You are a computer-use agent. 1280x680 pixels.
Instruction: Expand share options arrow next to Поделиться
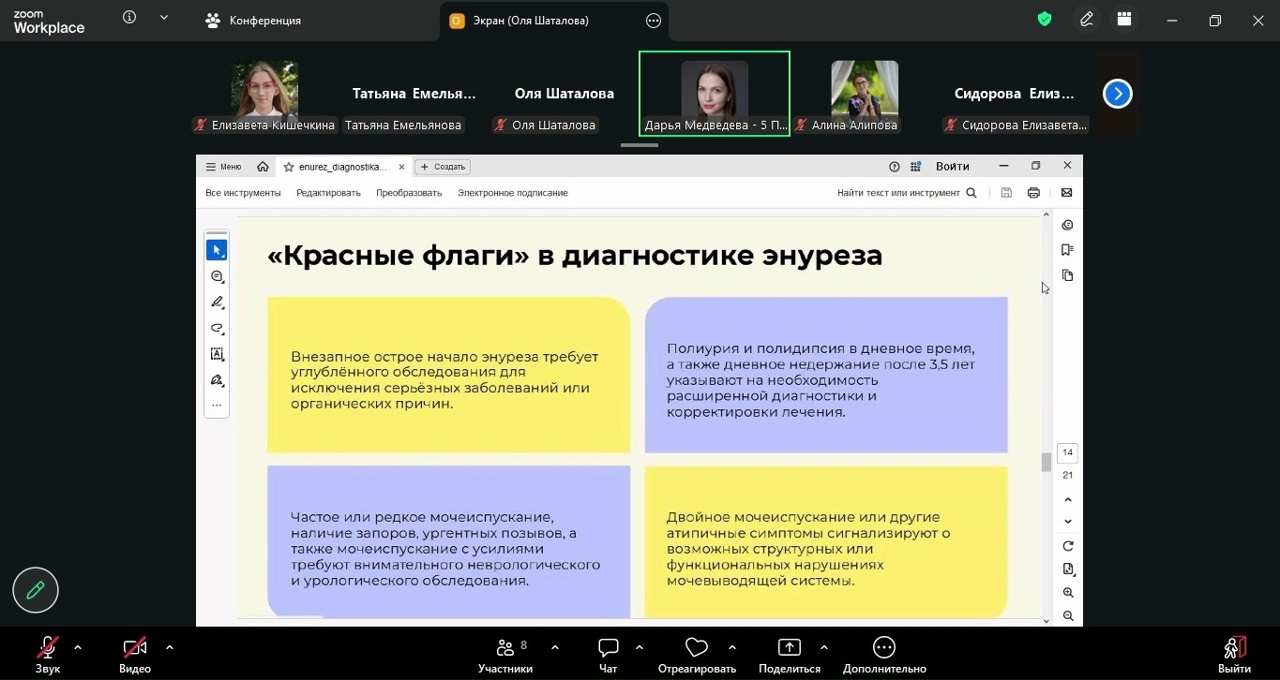coord(824,647)
